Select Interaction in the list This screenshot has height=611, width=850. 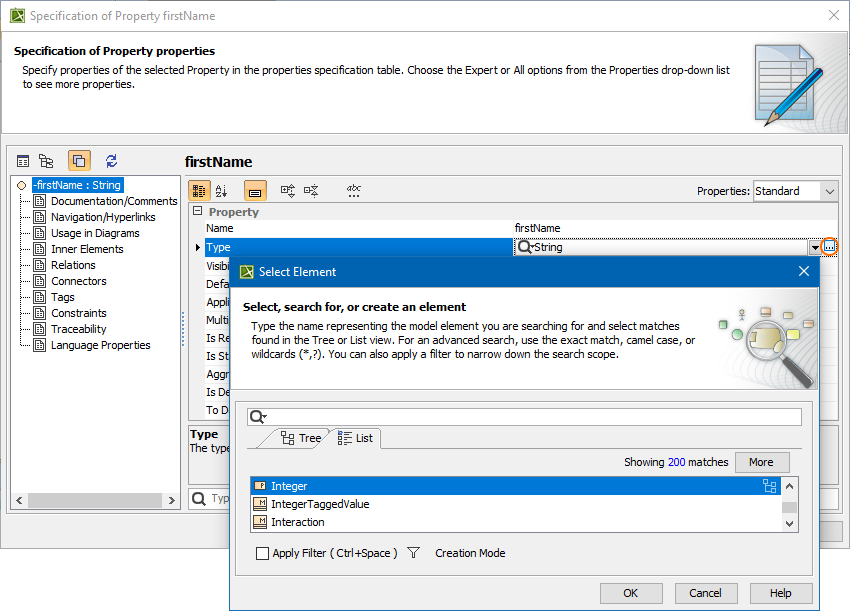(515, 522)
